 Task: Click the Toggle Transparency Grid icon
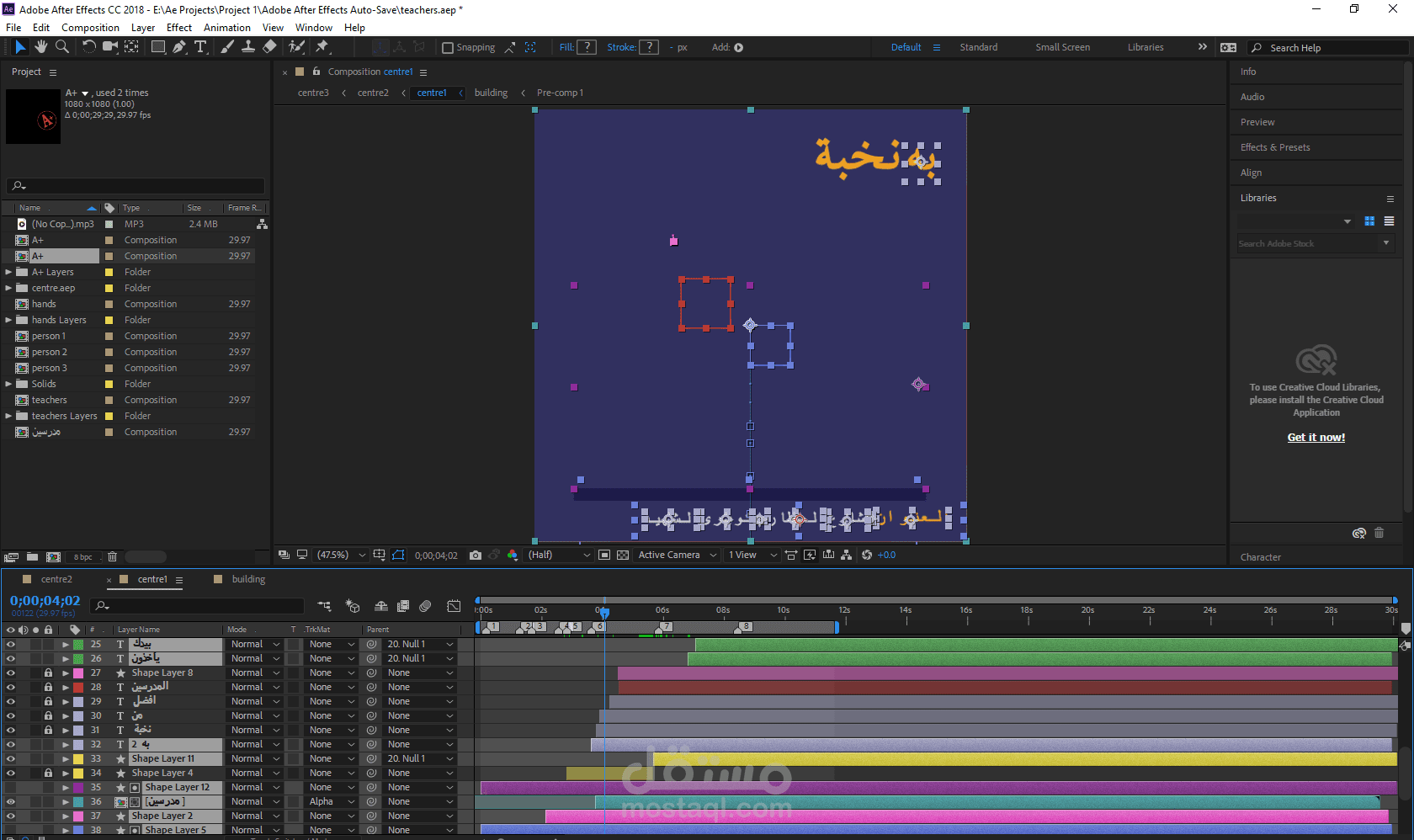[x=623, y=556]
